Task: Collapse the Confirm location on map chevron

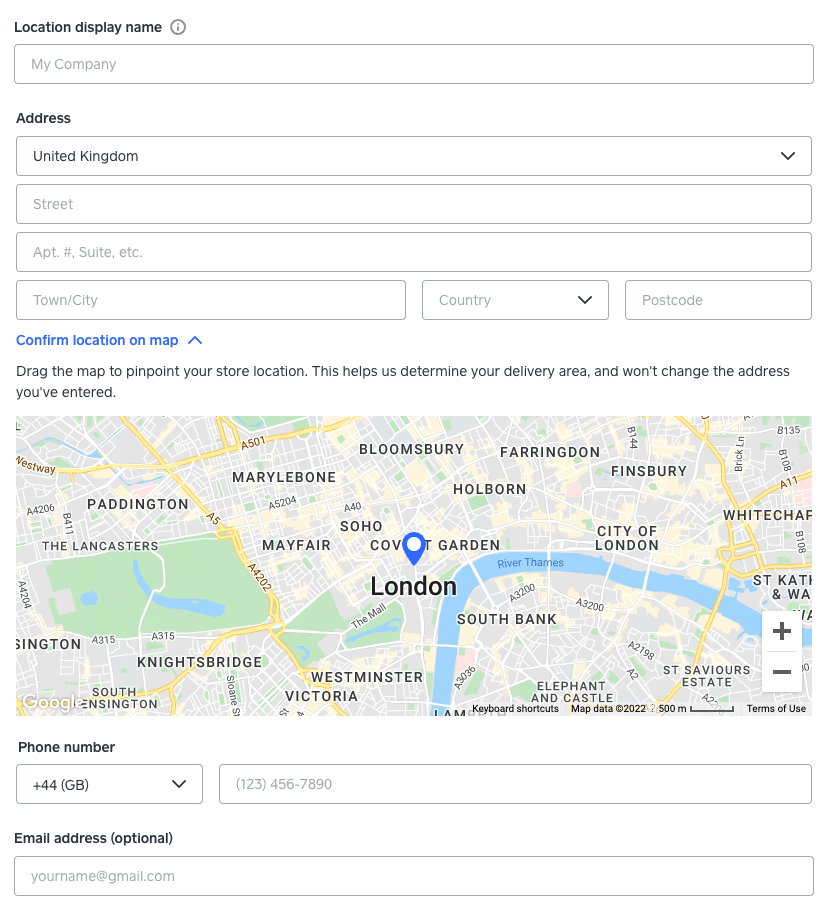Action: 195,341
